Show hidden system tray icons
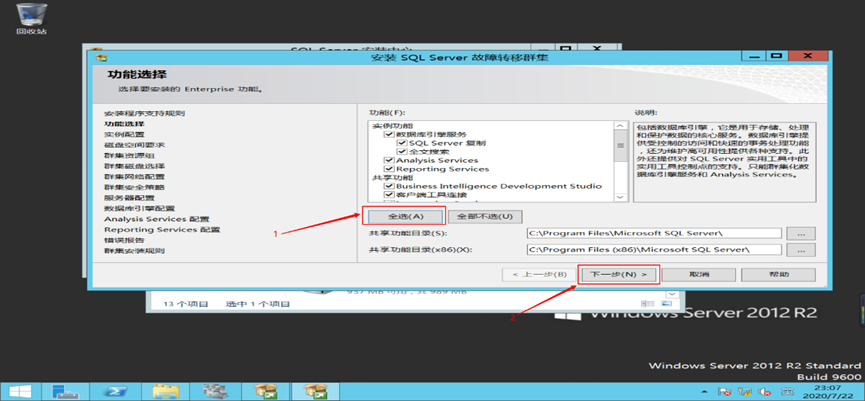 click(x=706, y=392)
